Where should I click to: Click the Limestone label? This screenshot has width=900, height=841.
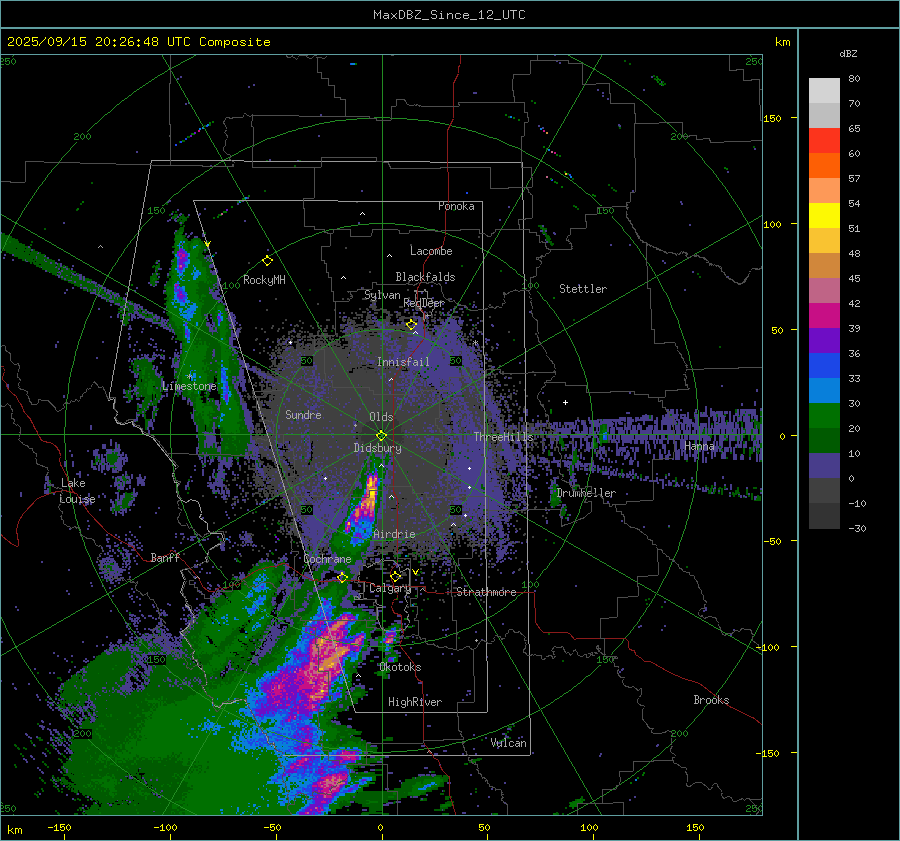pos(189,386)
